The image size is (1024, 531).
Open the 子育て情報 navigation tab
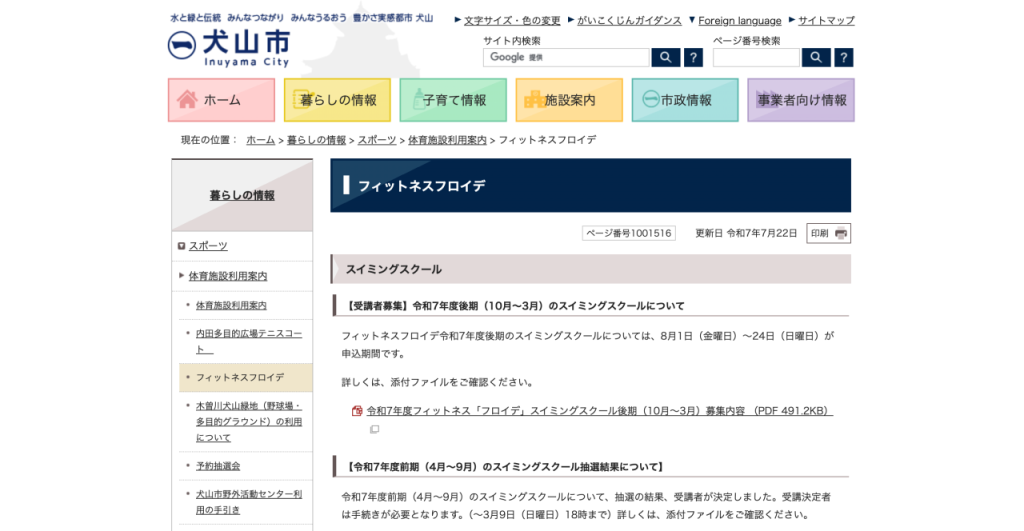coord(453,100)
